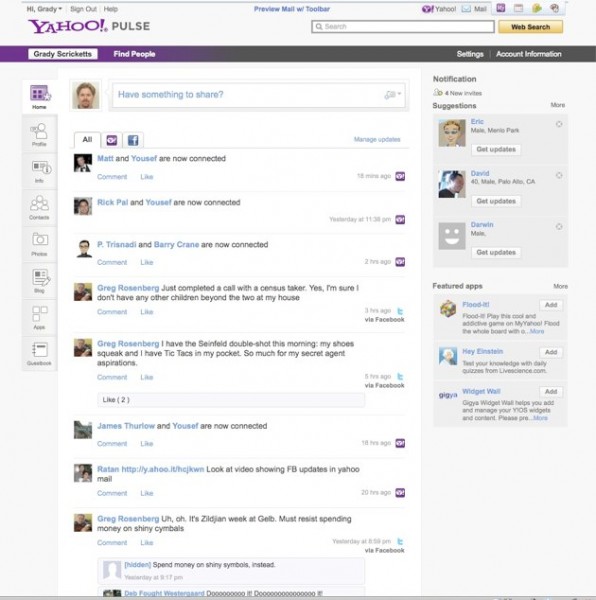The height and width of the screenshot is (600, 596).
Task: Expand More in Featured apps
Action: coord(560,286)
